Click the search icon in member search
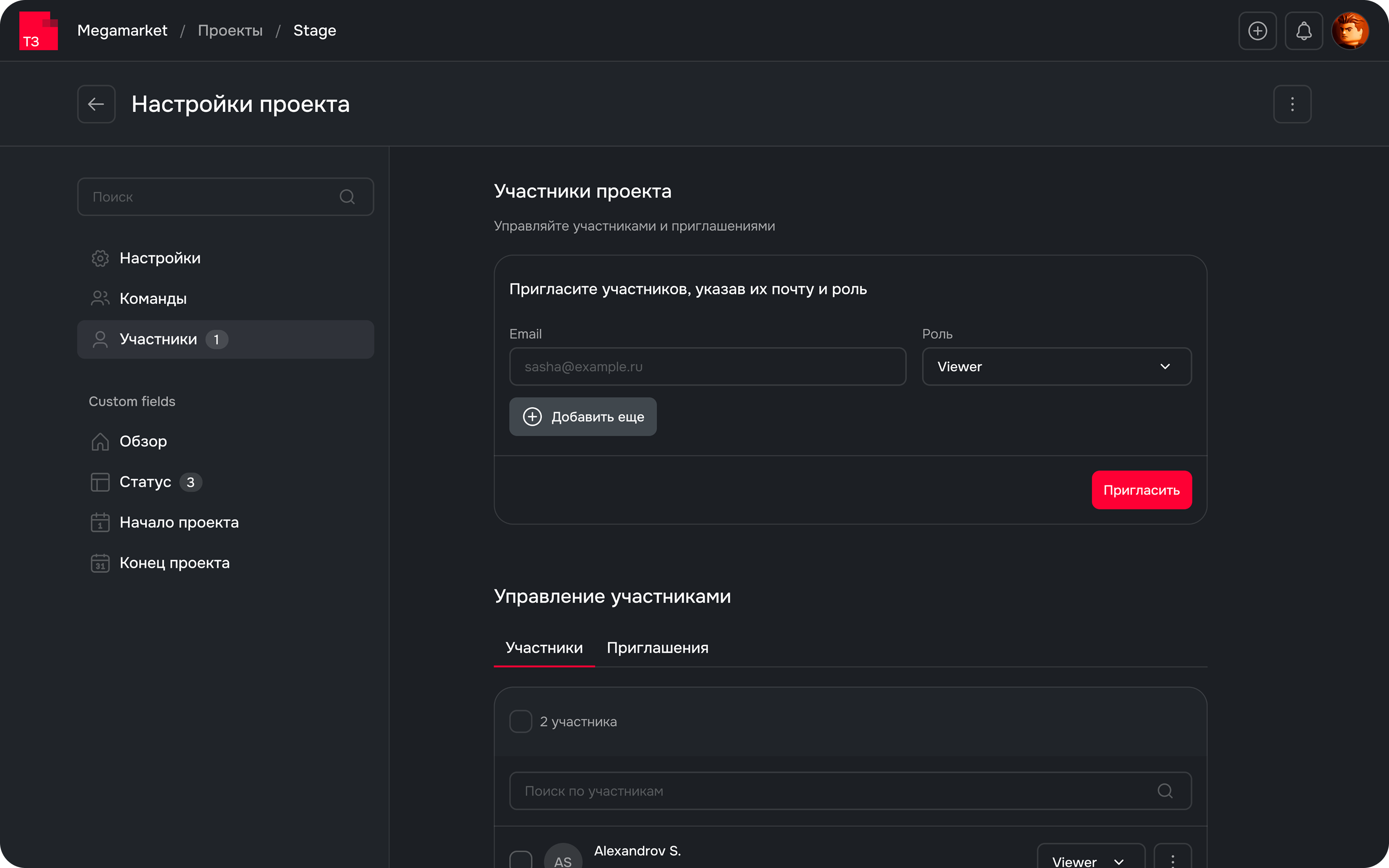The width and height of the screenshot is (1389, 868). click(x=1165, y=791)
